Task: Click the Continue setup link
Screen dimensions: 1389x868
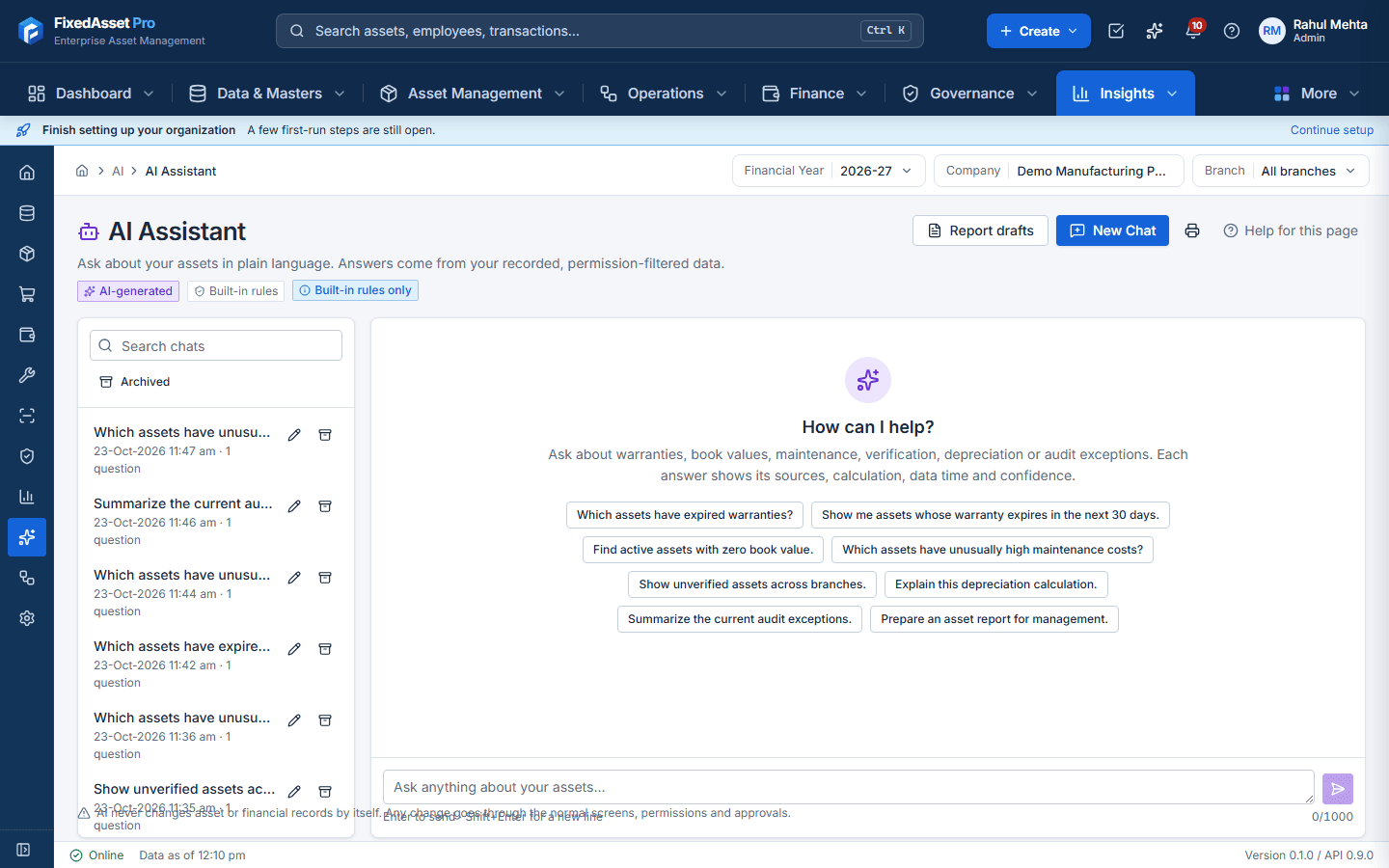Action: click(x=1332, y=130)
